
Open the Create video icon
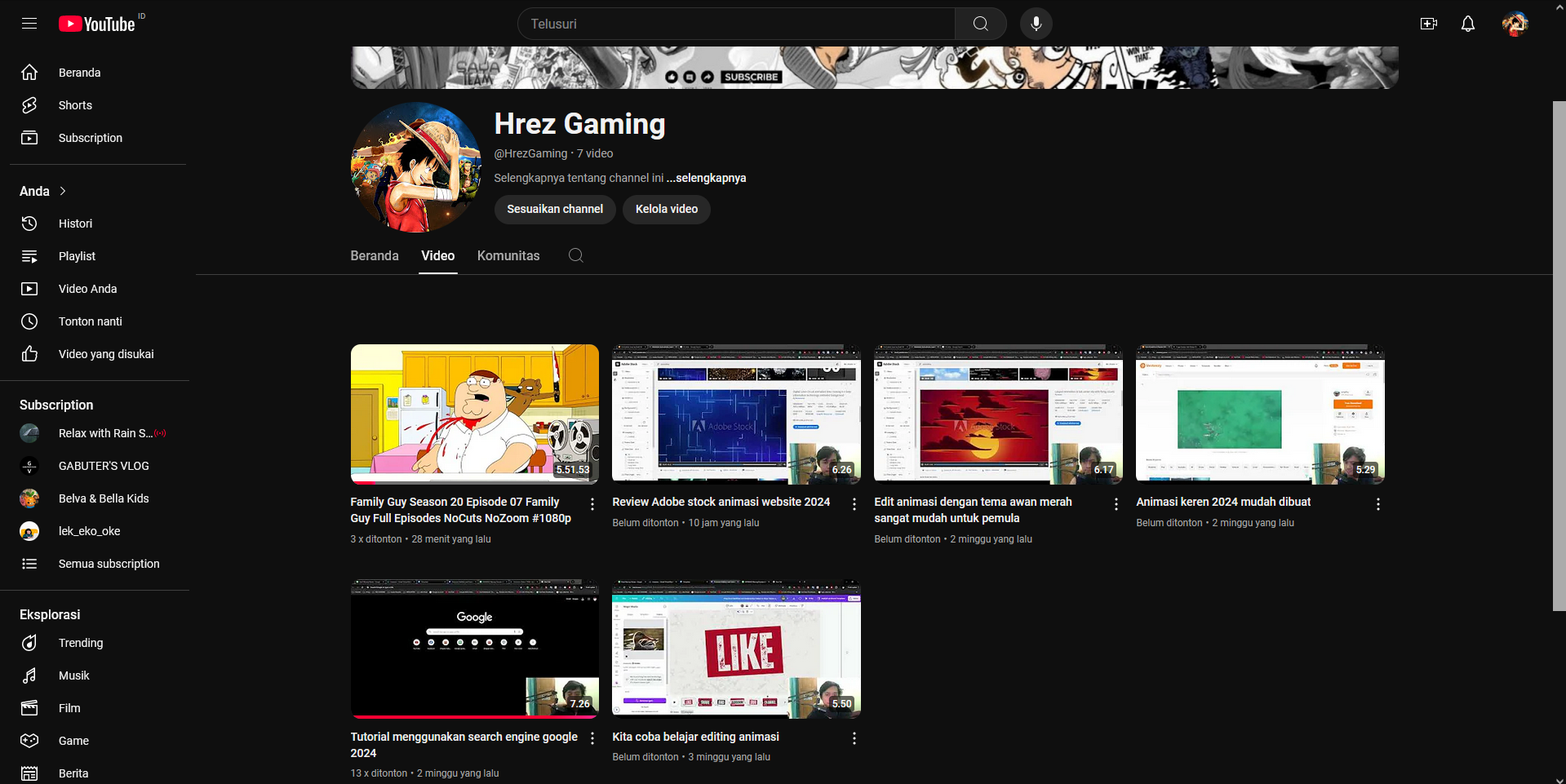tap(1428, 24)
